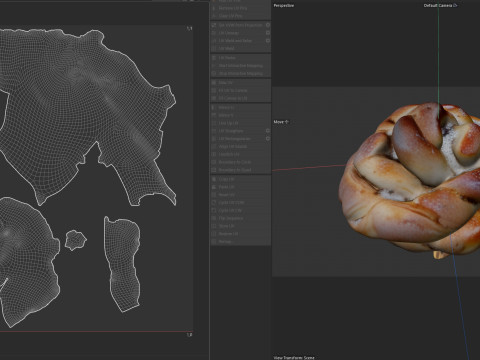Apply Boundary to Quad
This screenshot has width=480, height=360.
click(240, 170)
